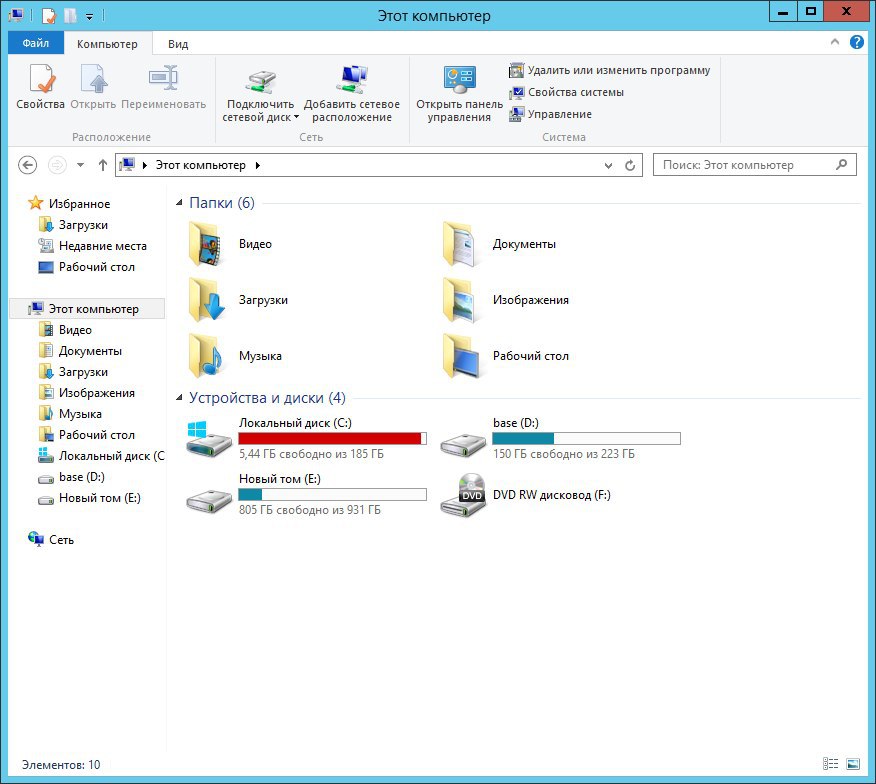Select Избранное in the navigation pane
The height and width of the screenshot is (784, 876).
tap(79, 204)
